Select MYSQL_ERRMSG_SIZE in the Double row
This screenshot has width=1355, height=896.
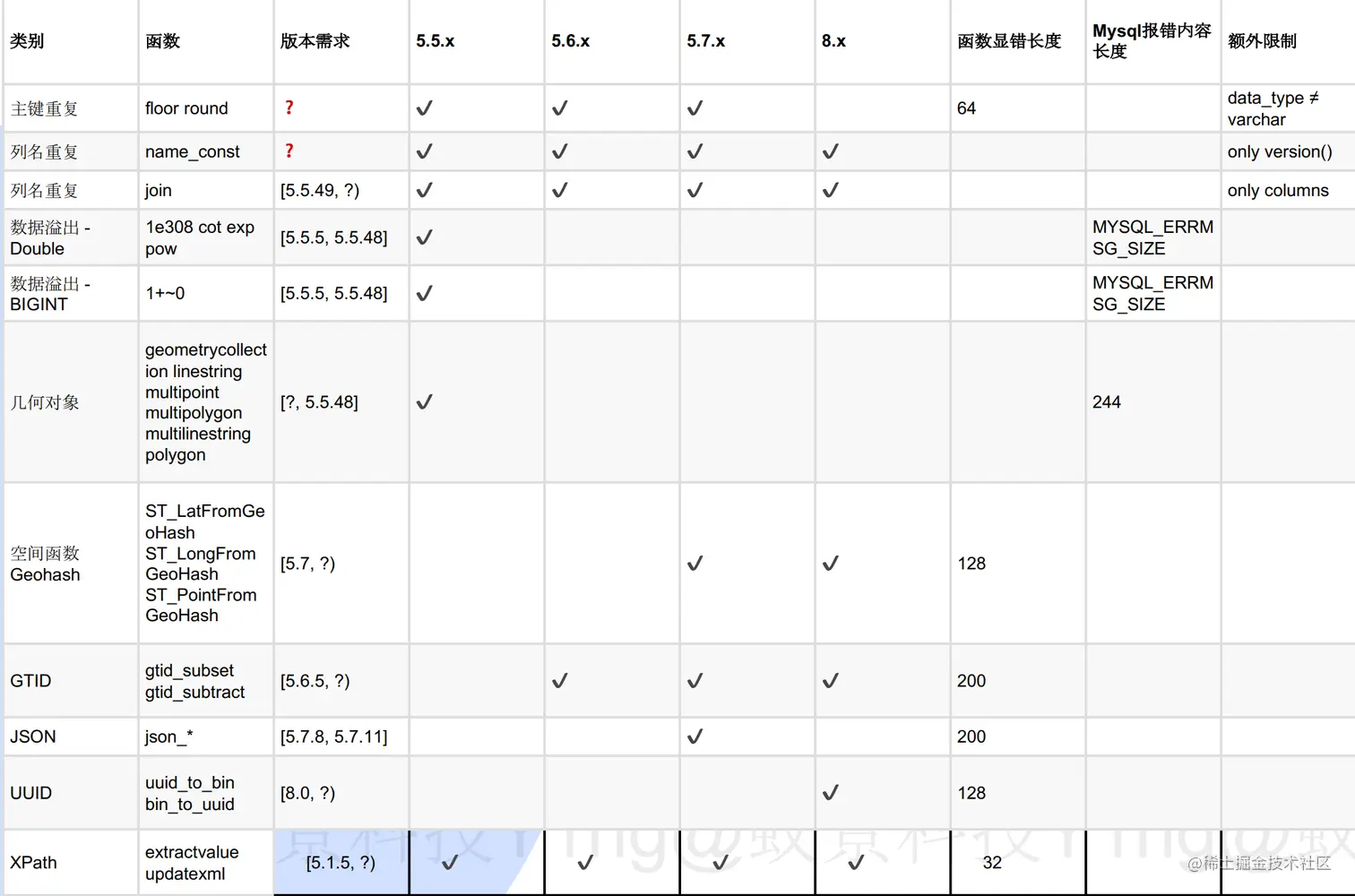click(1153, 237)
